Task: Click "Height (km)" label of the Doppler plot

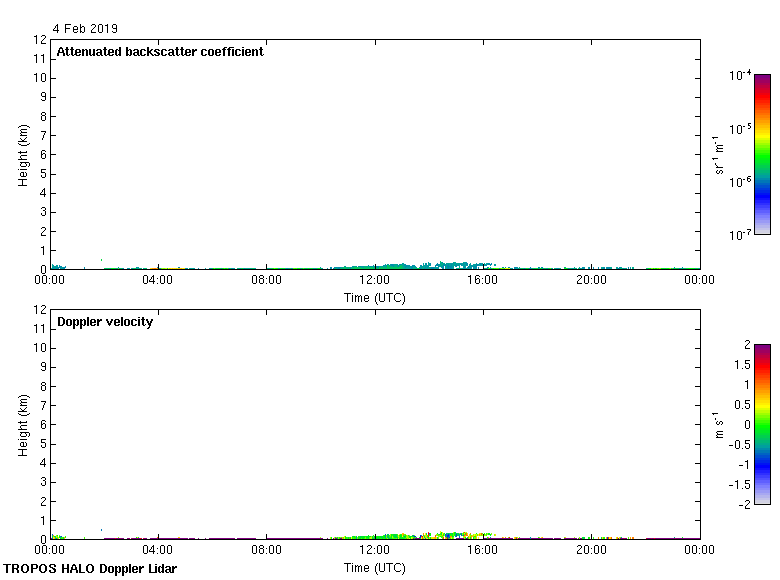Action: [23, 424]
